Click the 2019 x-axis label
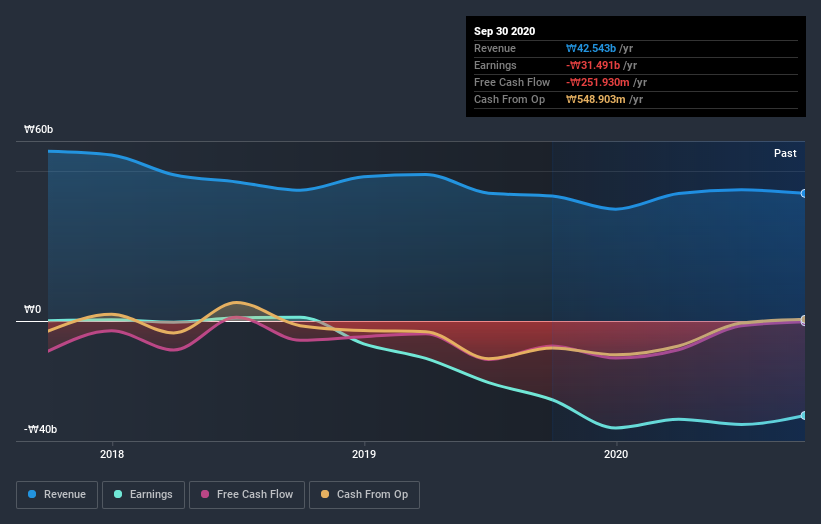 [x=364, y=454]
